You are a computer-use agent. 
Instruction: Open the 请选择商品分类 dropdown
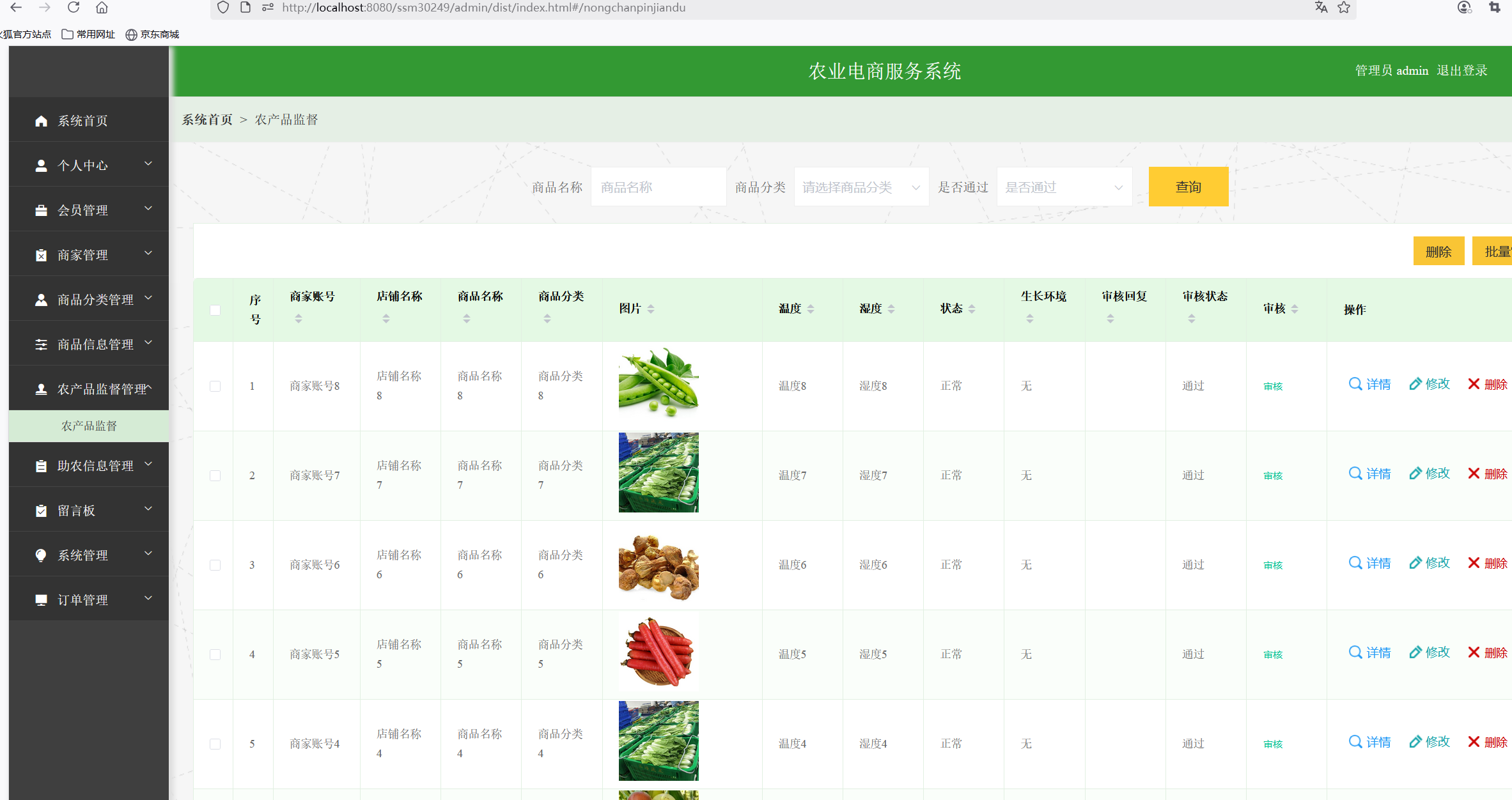click(861, 187)
